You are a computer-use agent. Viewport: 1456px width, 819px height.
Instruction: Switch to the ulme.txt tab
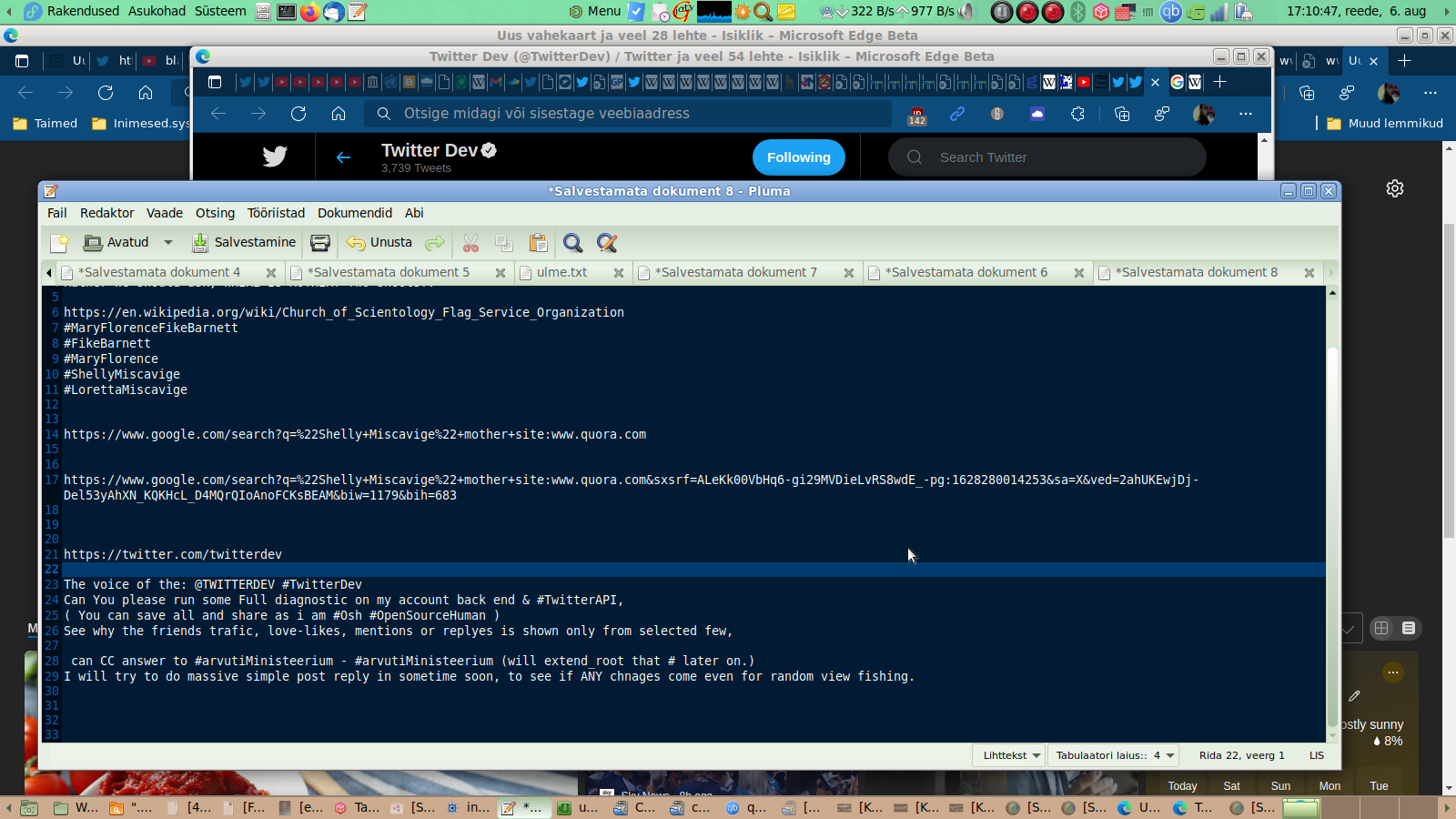click(x=561, y=272)
